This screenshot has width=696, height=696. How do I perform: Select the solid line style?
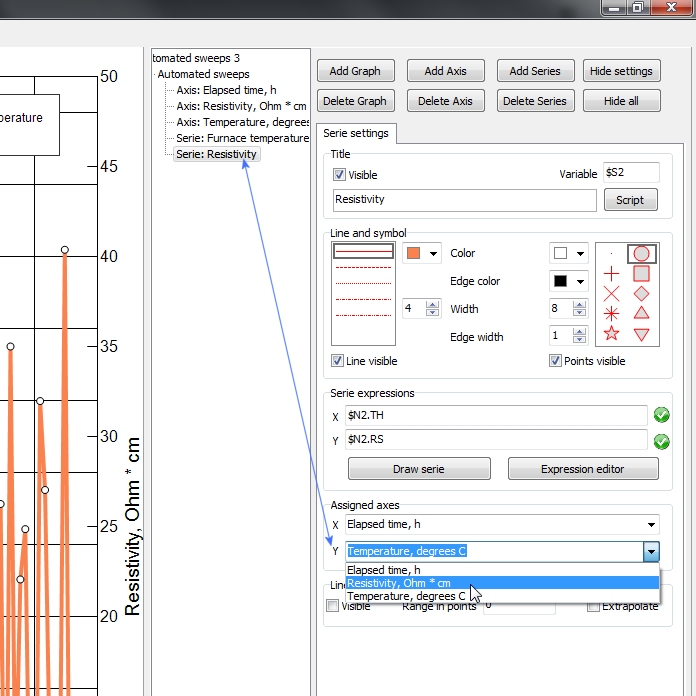click(363, 251)
